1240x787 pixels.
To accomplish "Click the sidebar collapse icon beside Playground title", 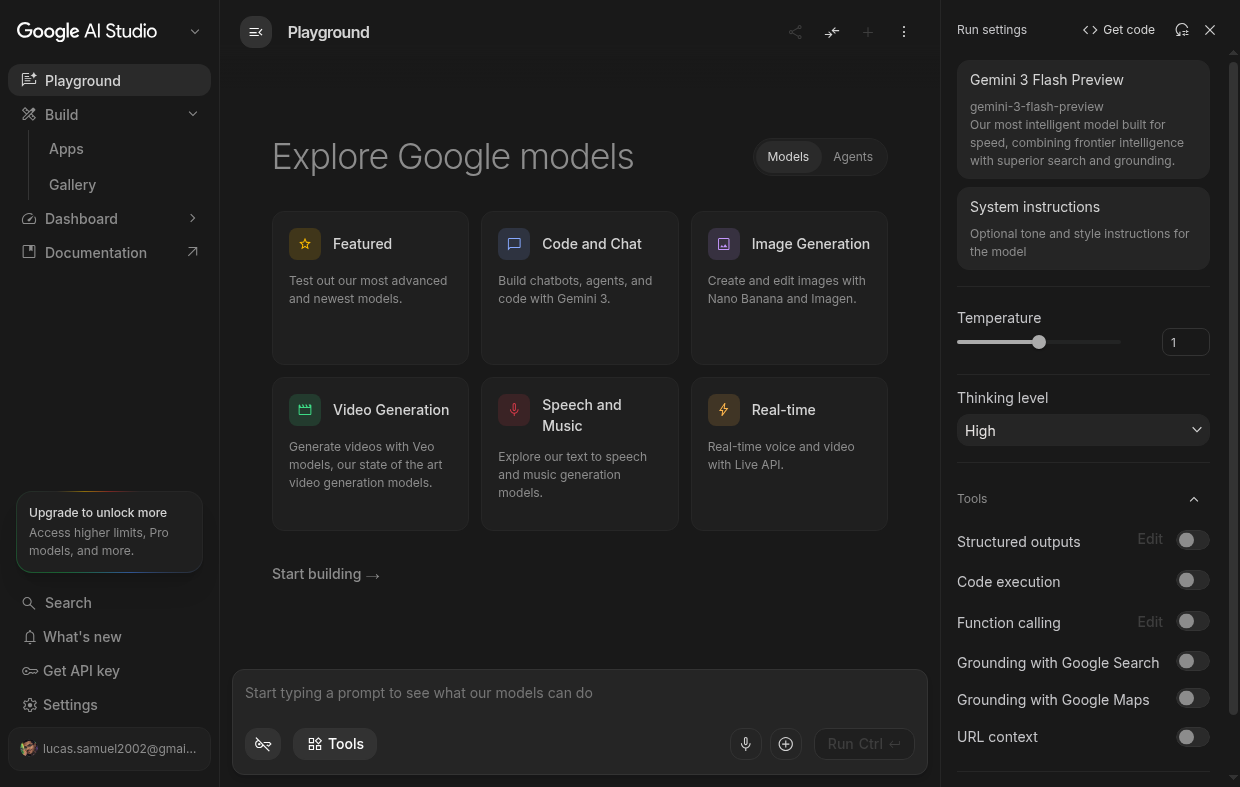I will (x=256, y=32).
